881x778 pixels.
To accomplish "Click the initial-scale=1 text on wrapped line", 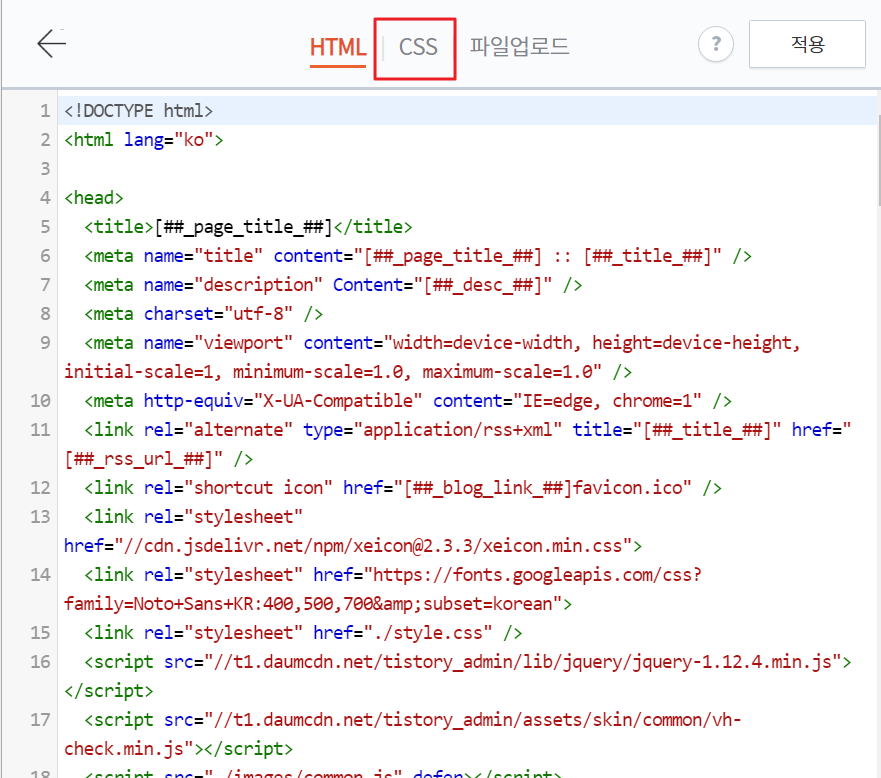I will (138, 372).
